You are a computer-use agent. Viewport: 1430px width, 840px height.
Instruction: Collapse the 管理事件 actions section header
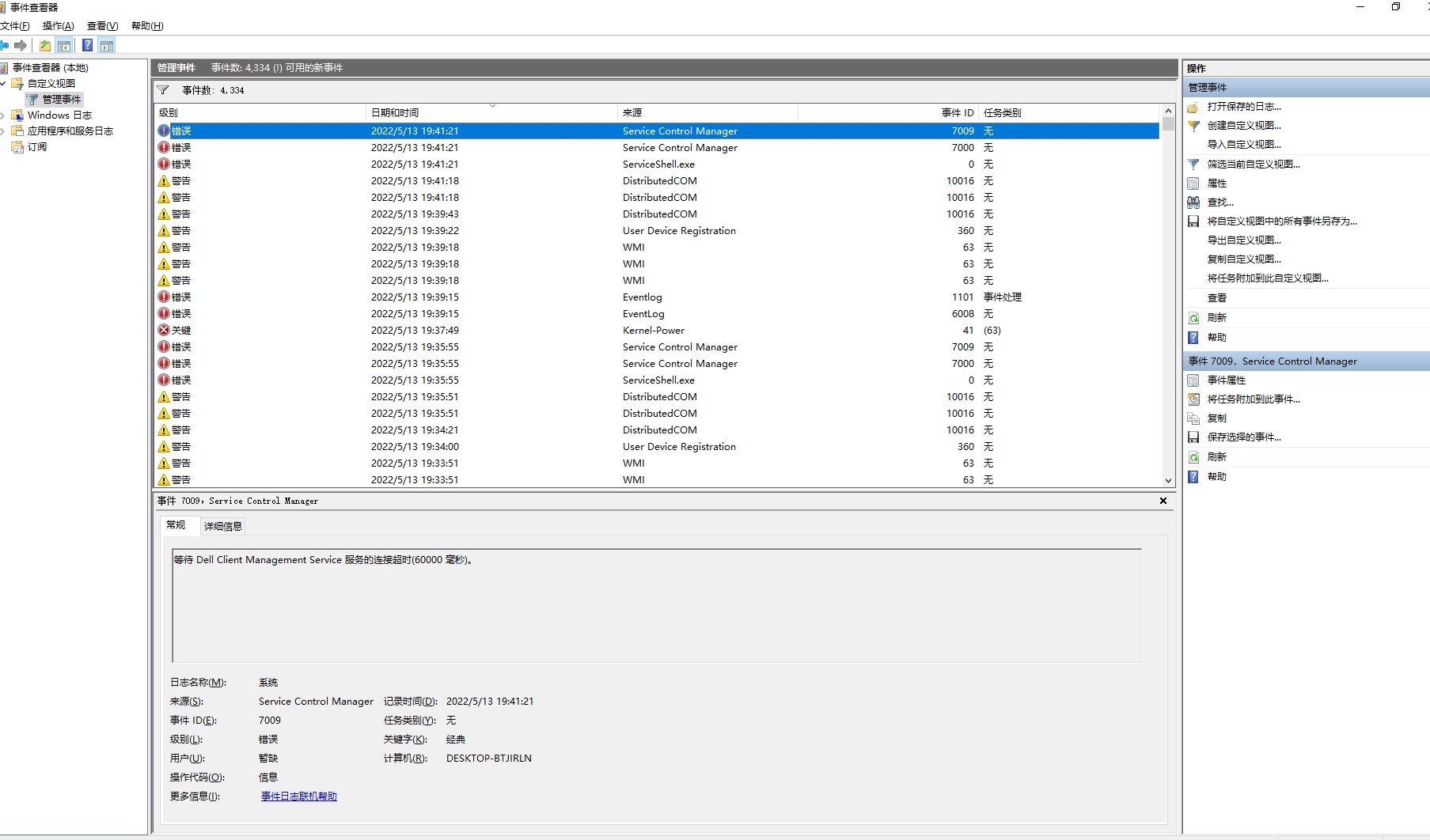click(x=1307, y=88)
